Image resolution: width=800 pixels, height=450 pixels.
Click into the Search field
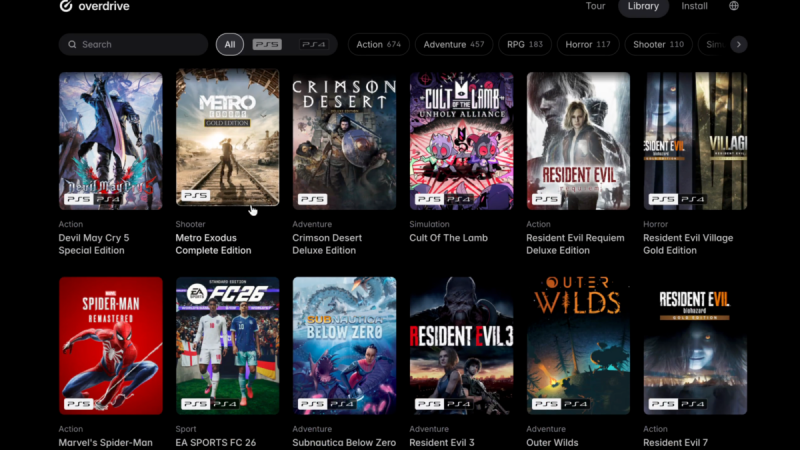pos(133,44)
